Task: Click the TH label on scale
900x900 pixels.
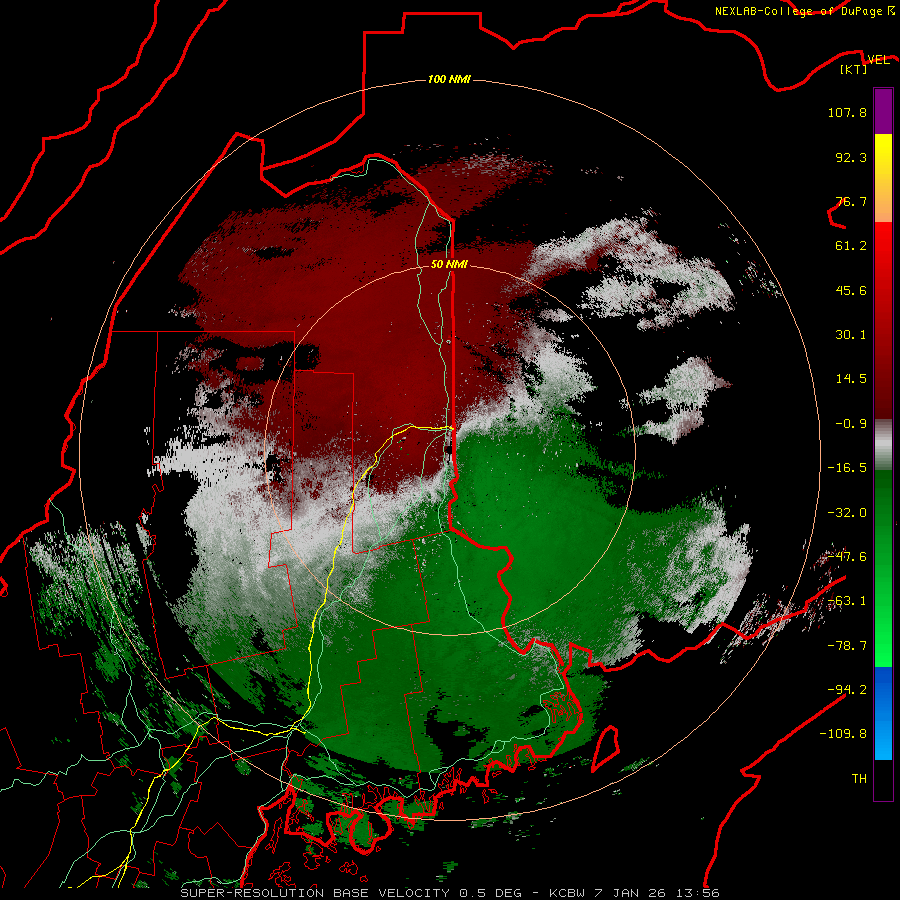Action: [859, 779]
